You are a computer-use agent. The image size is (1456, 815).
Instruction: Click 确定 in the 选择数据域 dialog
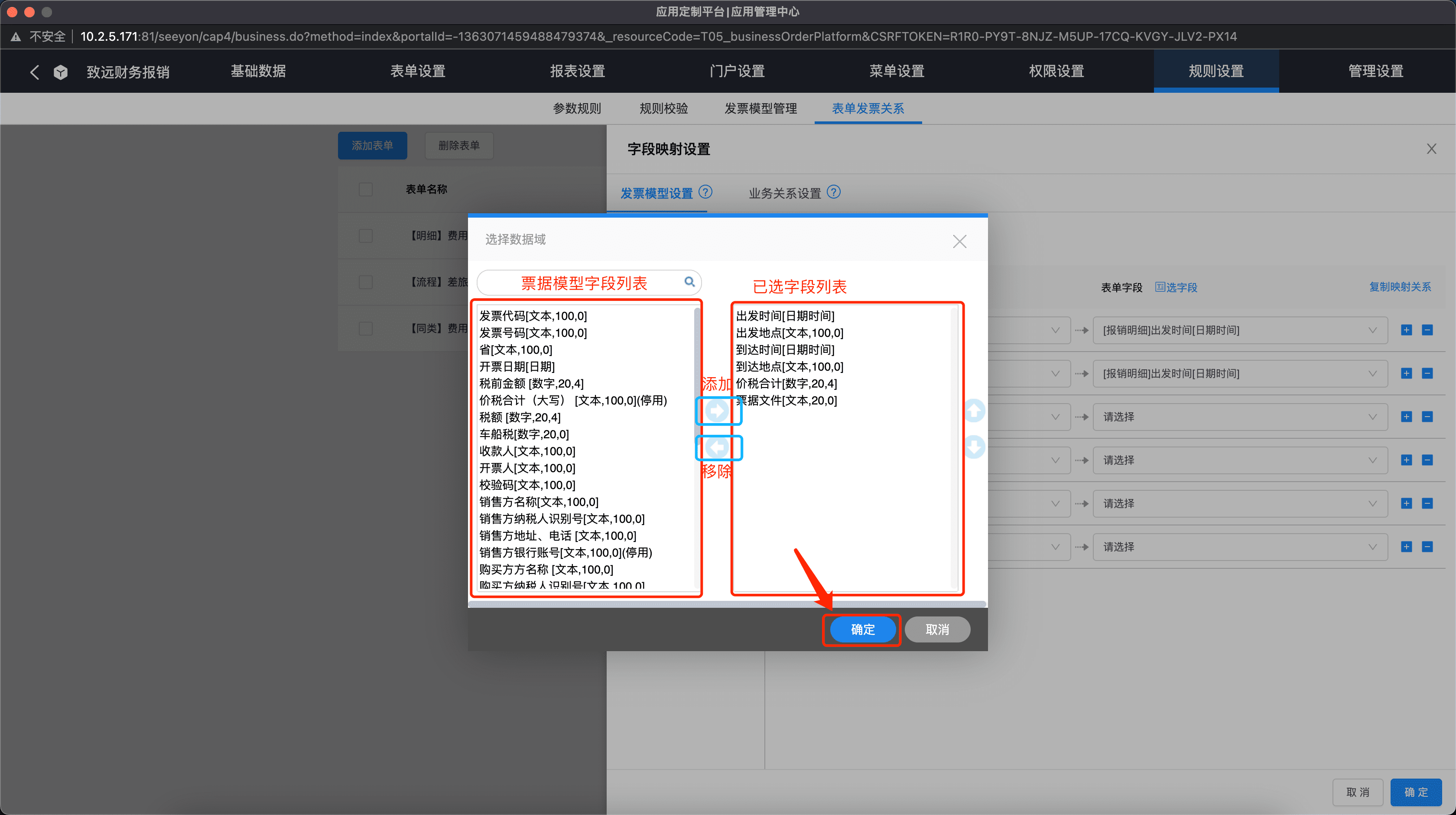click(862, 629)
